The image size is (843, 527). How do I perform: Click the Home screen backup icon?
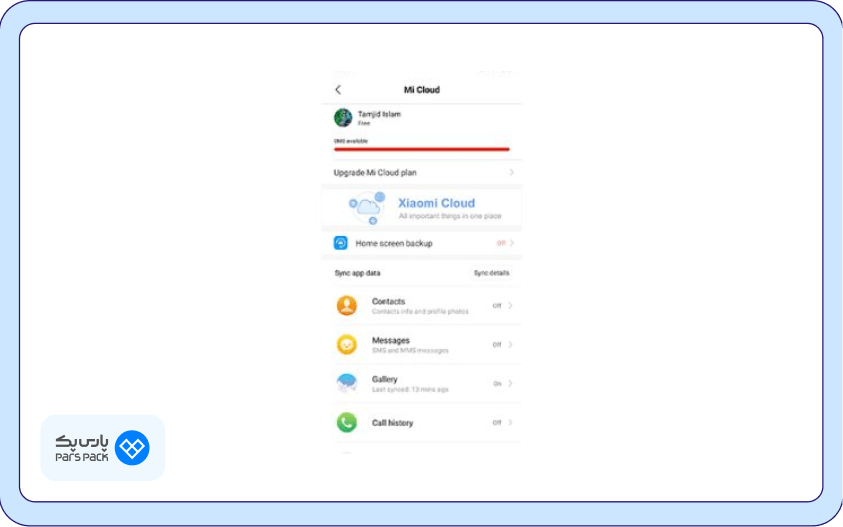click(x=341, y=243)
